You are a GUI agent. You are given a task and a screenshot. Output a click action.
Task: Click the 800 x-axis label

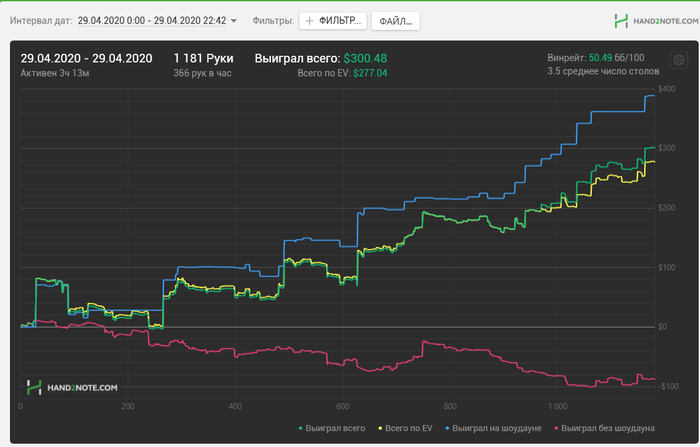point(450,406)
